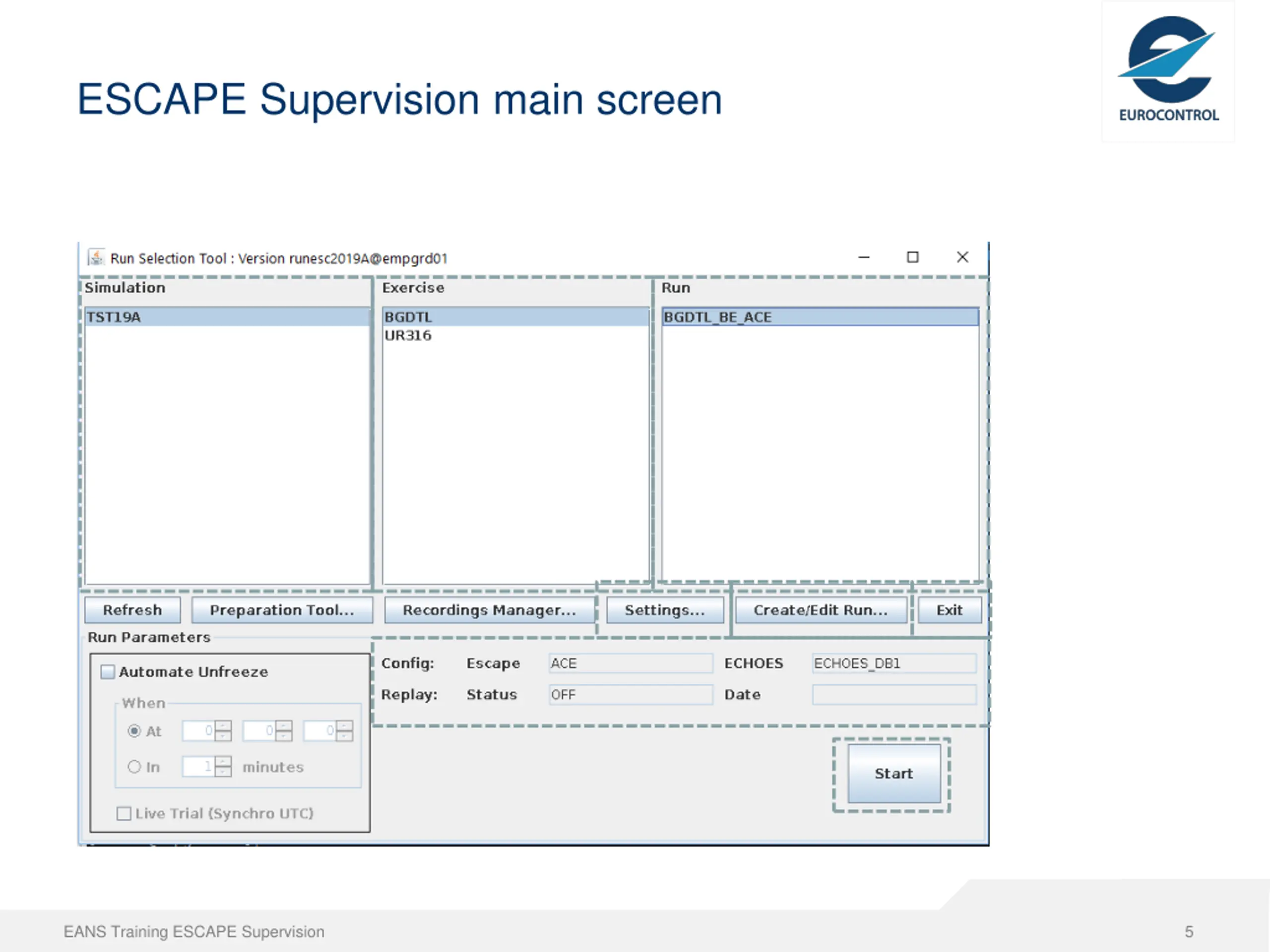This screenshot has width=1270, height=952.
Task: Click the ECHOES field showing ECHOES_DB1
Action: pos(894,663)
